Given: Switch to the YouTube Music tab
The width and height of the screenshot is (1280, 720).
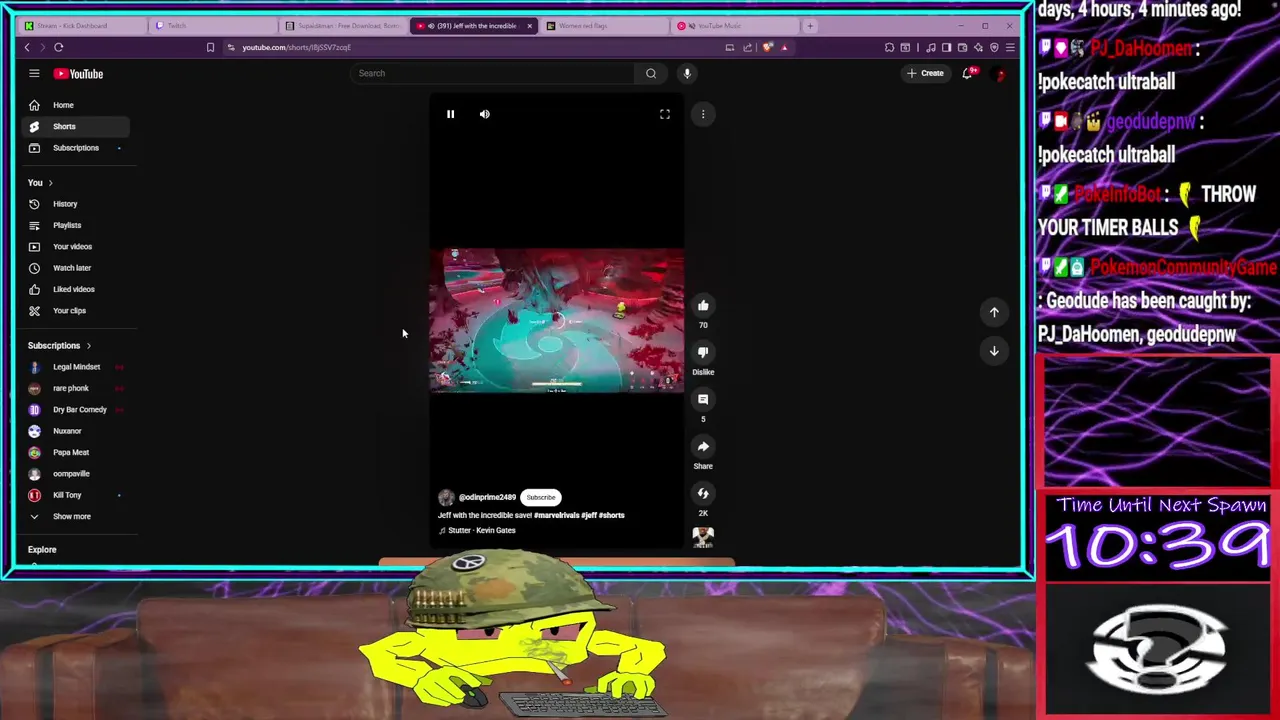Looking at the screenshot, I should tap(735, 26).
